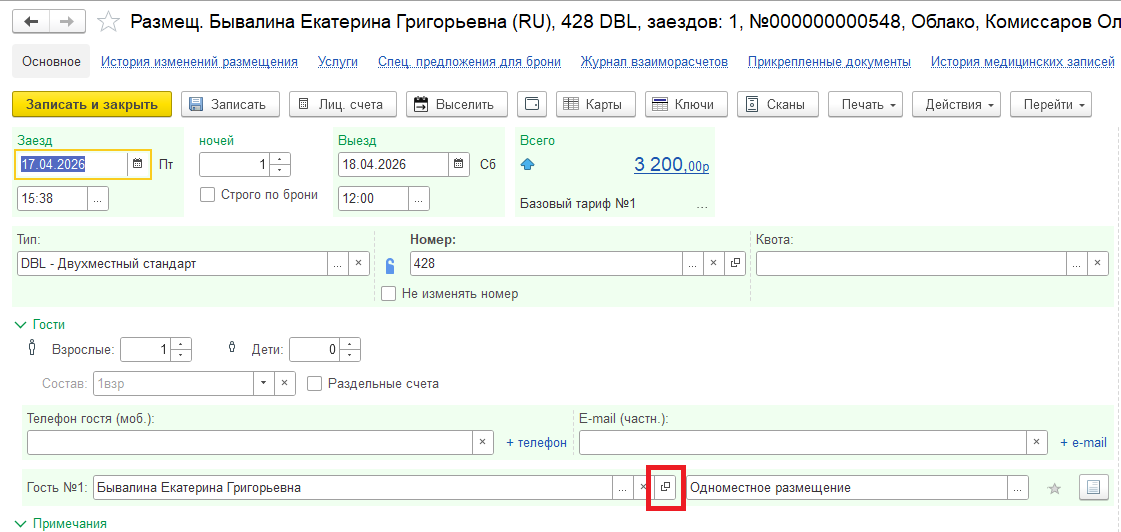Screen dimensions: 1121x532
Task: Open the Сканы button
Action: [x=778, y=104]
